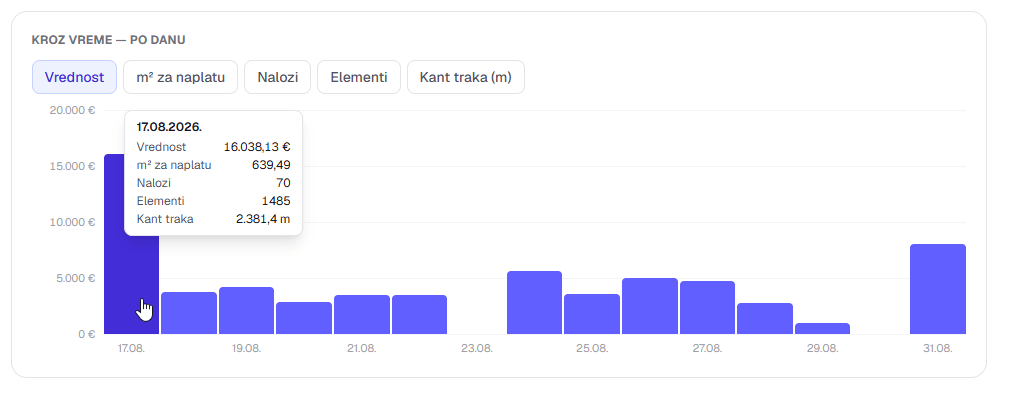Open the Nalozi tab
The height and width of the screenshot is (404, 1020).
click(278, 77)
